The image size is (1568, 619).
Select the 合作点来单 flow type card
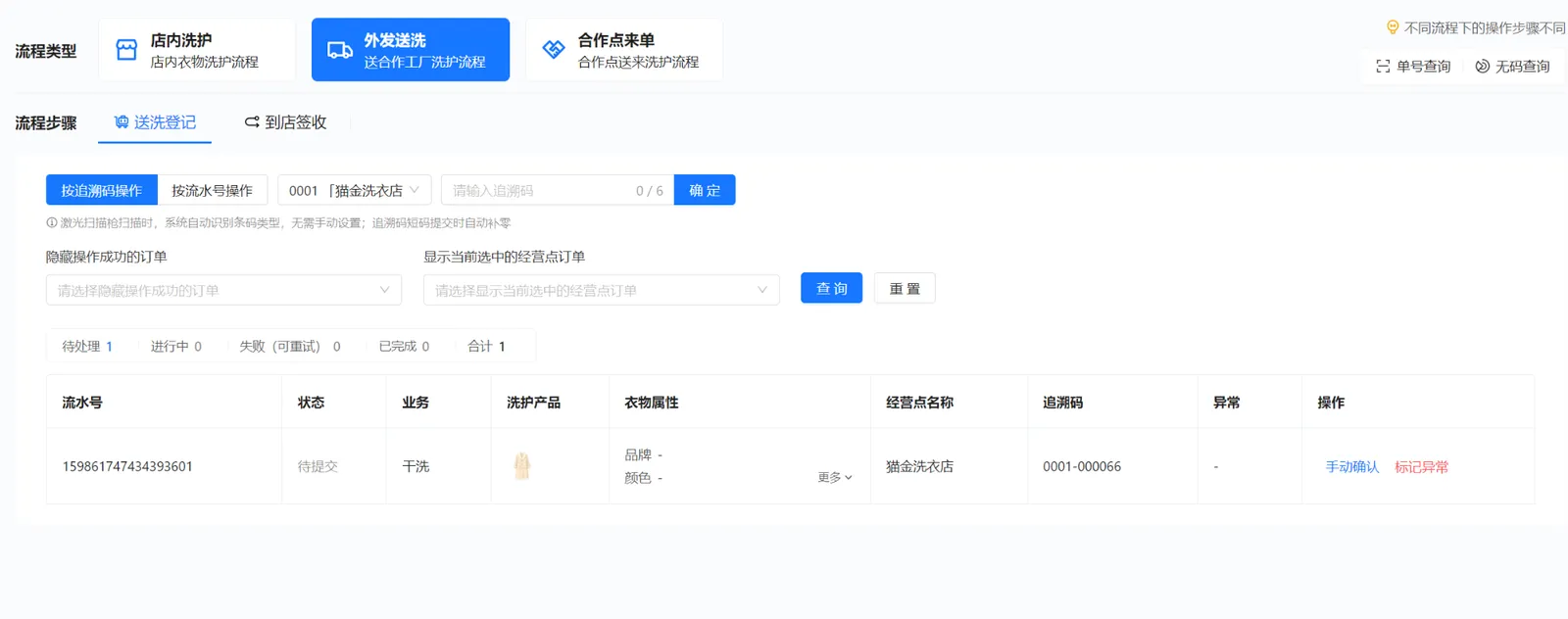(x=624, y=50)
